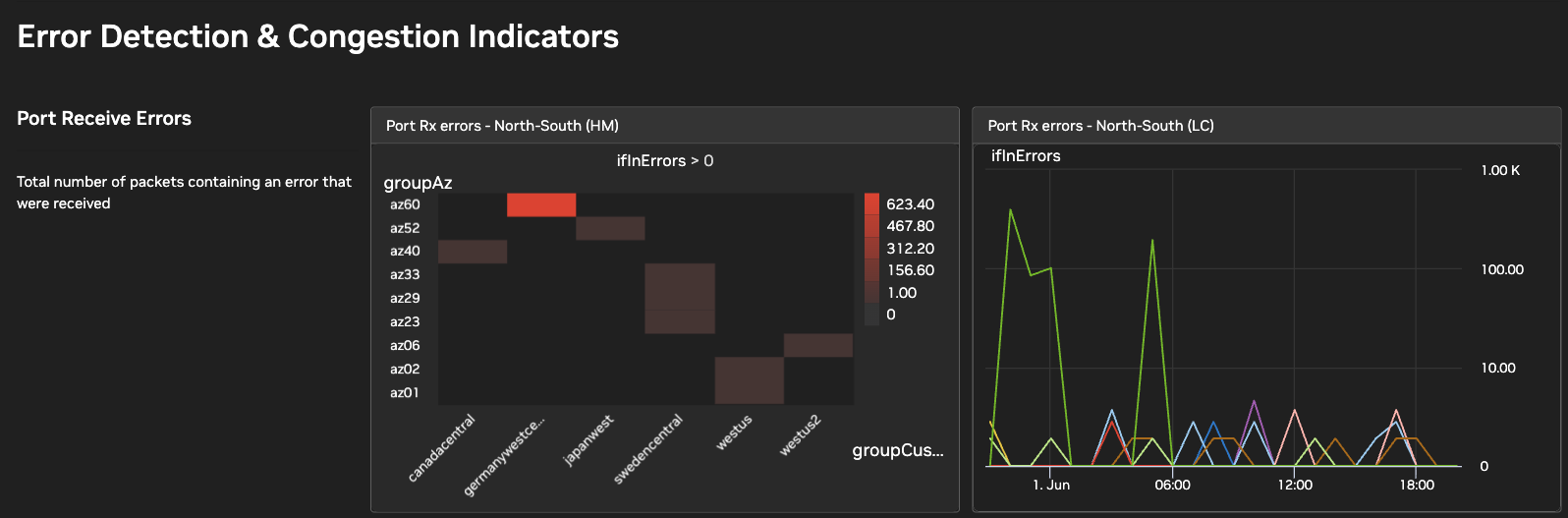Click the groupAz axis label
1568x518 pixels.
pos(418,183)
